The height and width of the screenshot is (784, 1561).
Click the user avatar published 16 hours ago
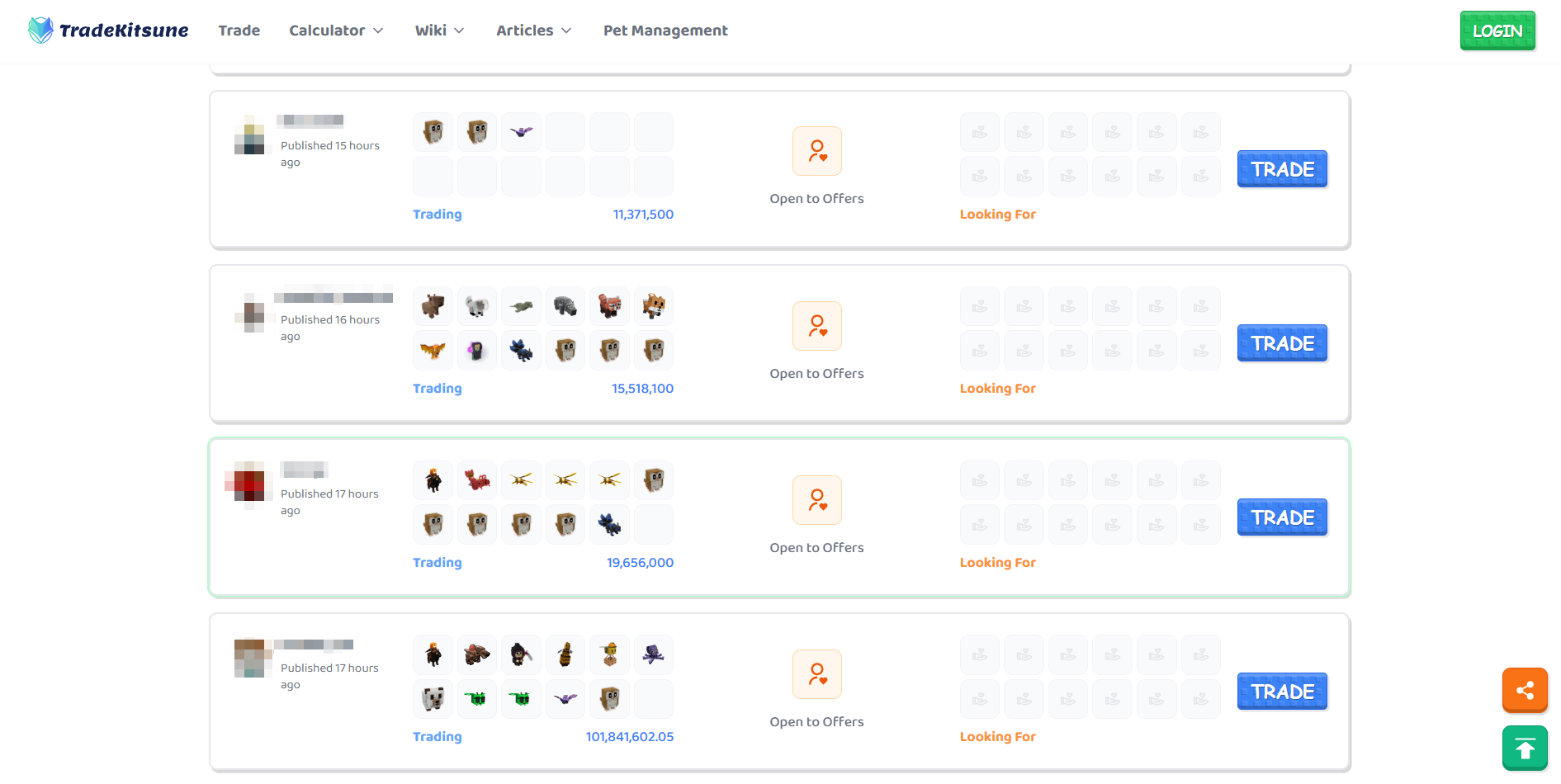pyautogui.click(x=252, y=314)
